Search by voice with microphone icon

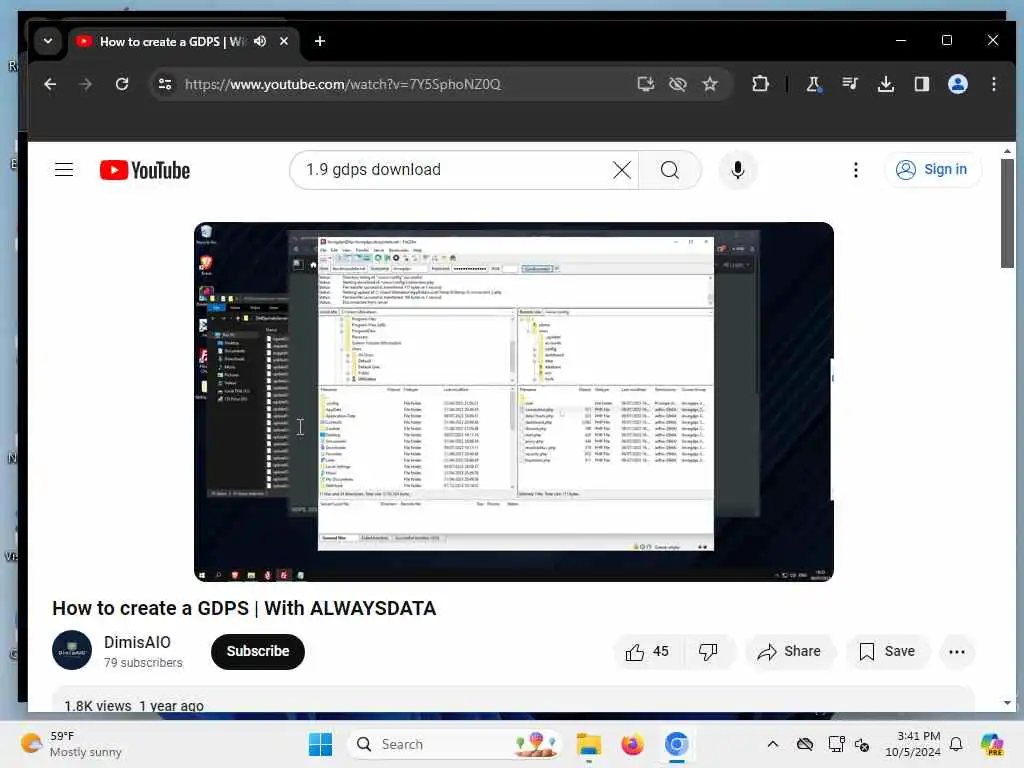click(x=738, y=170)
